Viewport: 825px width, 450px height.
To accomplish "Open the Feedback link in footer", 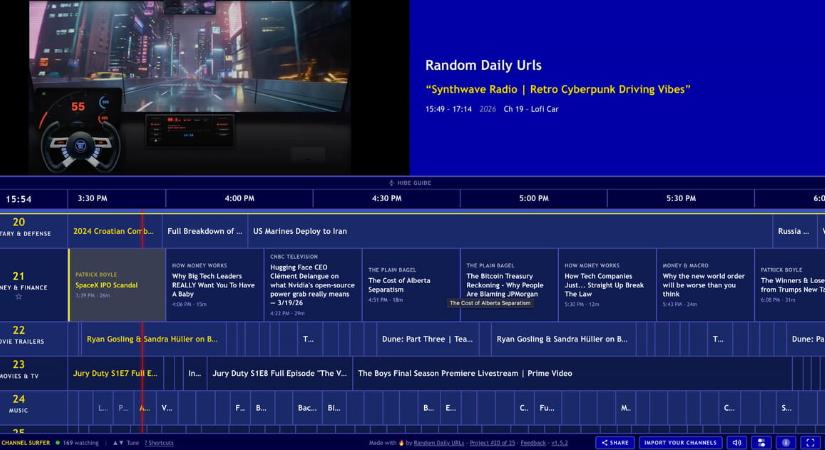I will pyautogui.click(x=533, y=442).
